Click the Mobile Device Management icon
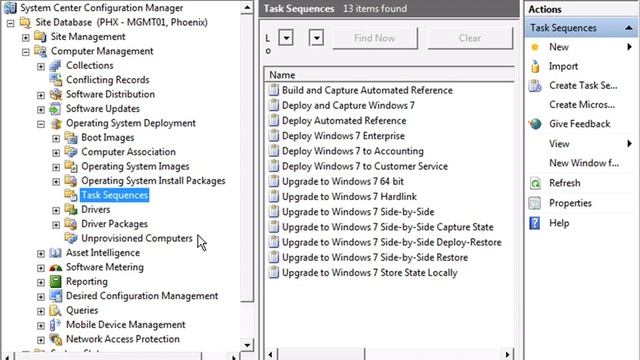The height and width of the screenshot is (360, 640). (x=56, y=324)
